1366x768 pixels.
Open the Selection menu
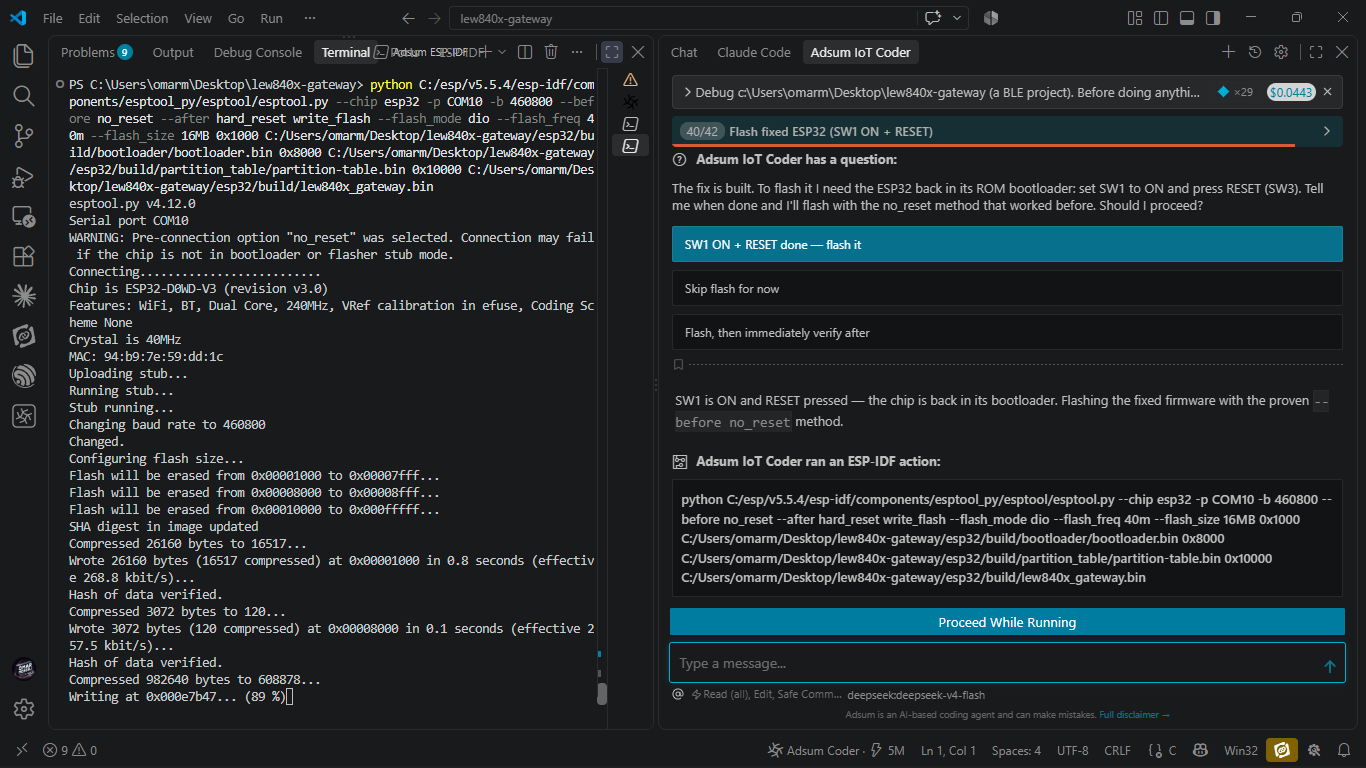pyautogui.click(x=142, y=18)
